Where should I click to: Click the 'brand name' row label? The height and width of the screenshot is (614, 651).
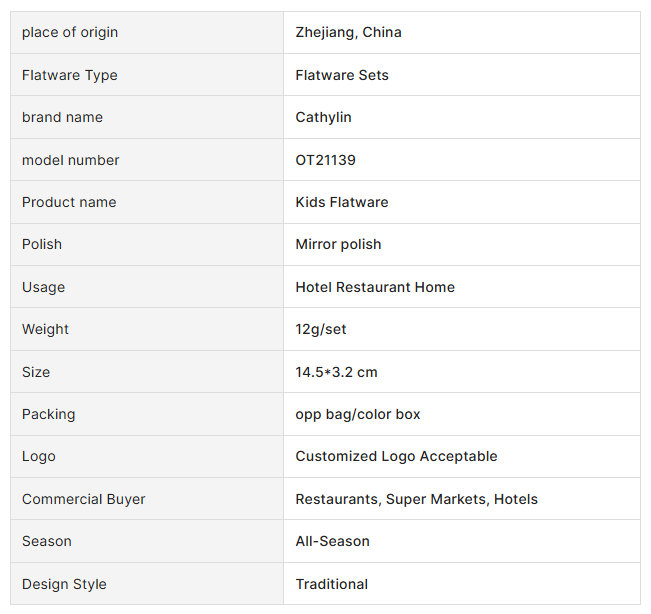(x=62, y=117)
